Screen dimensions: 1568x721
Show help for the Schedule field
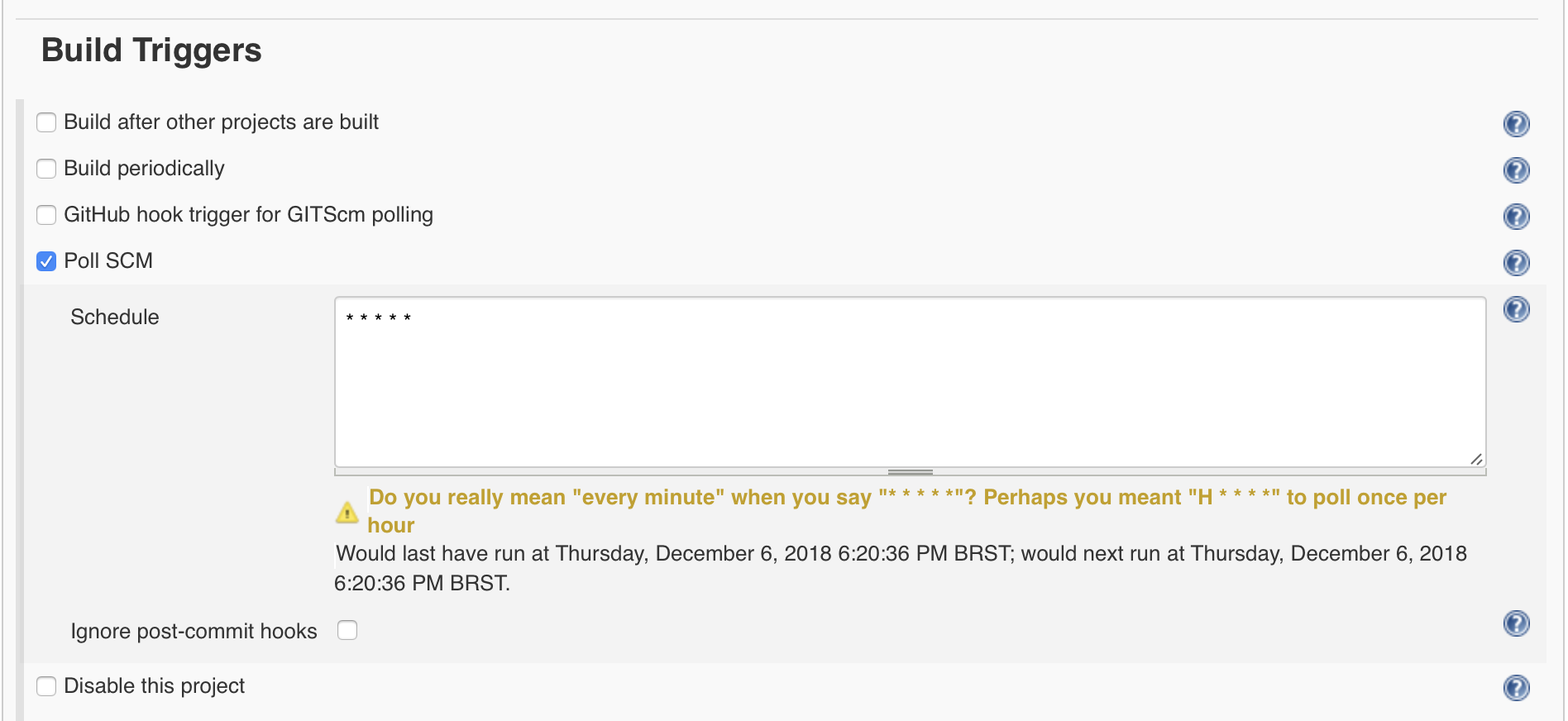pos(1516,309)
